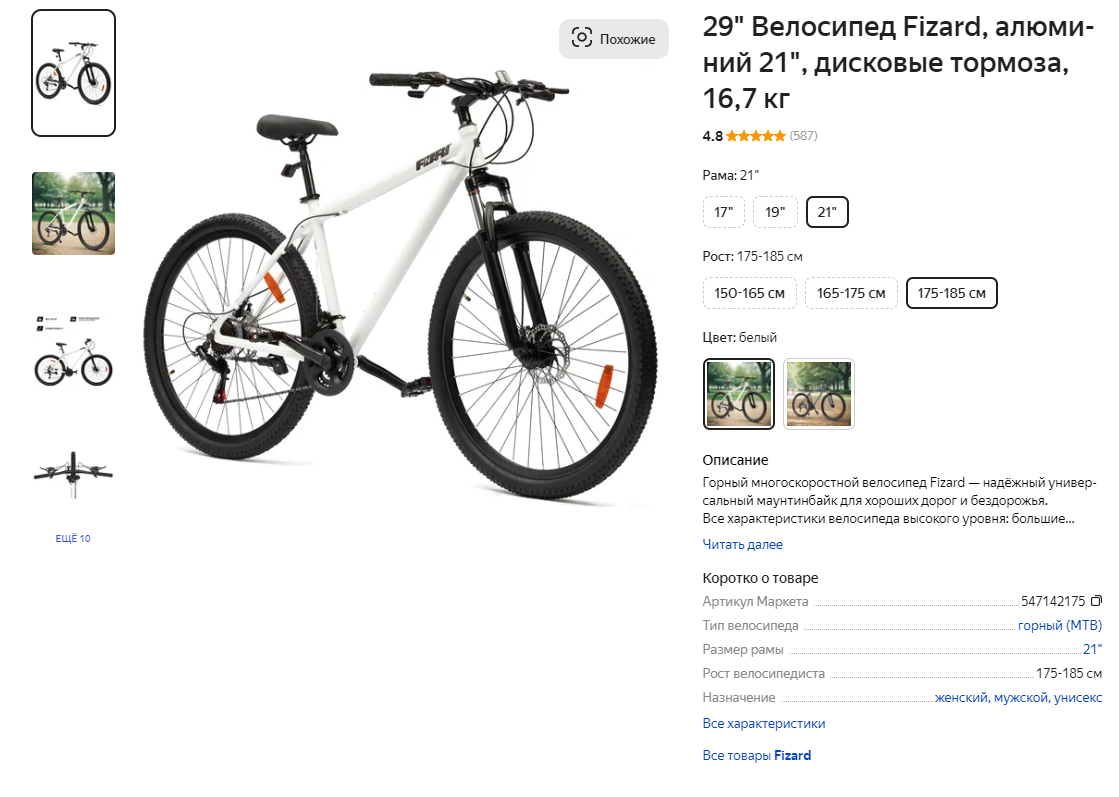Pick rider height 165-175 см
Viewport: 1119px width, 797px height.
point(851,293)
